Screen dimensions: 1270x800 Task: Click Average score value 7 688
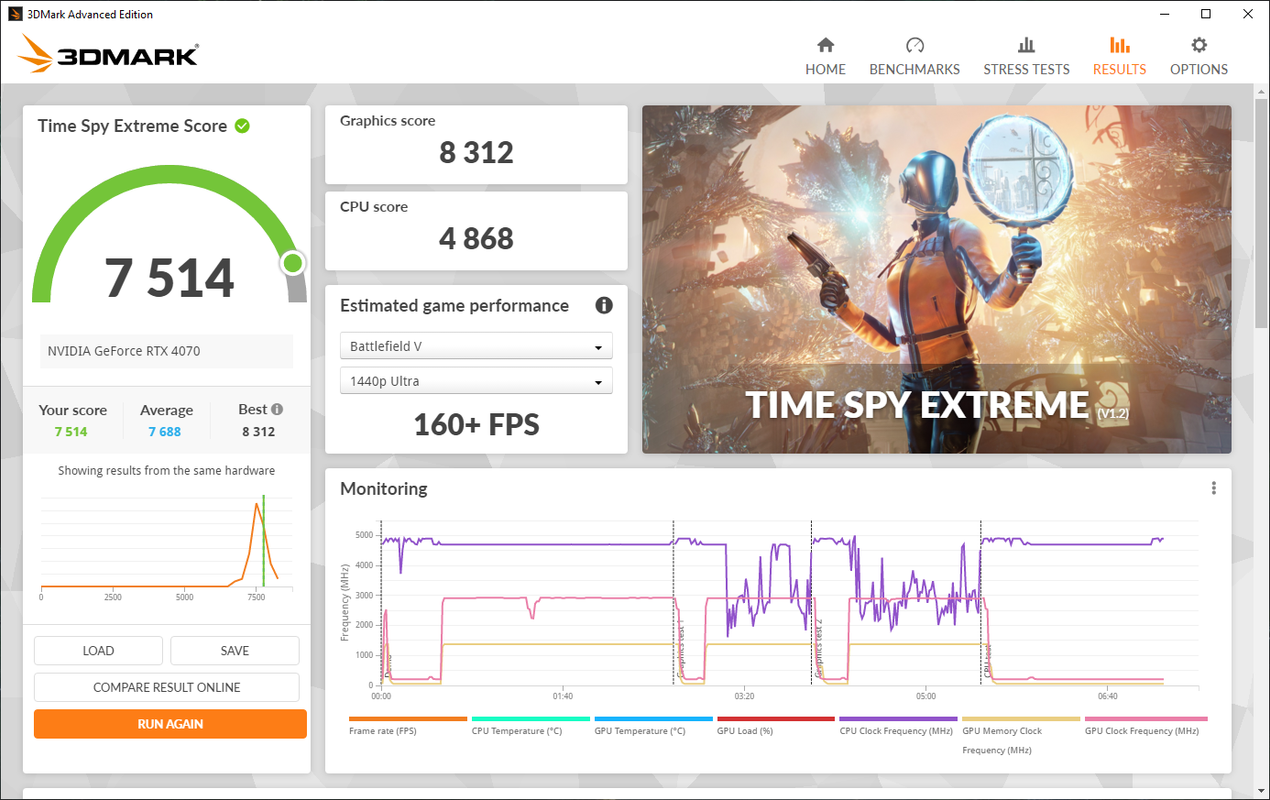coord(165,432)
